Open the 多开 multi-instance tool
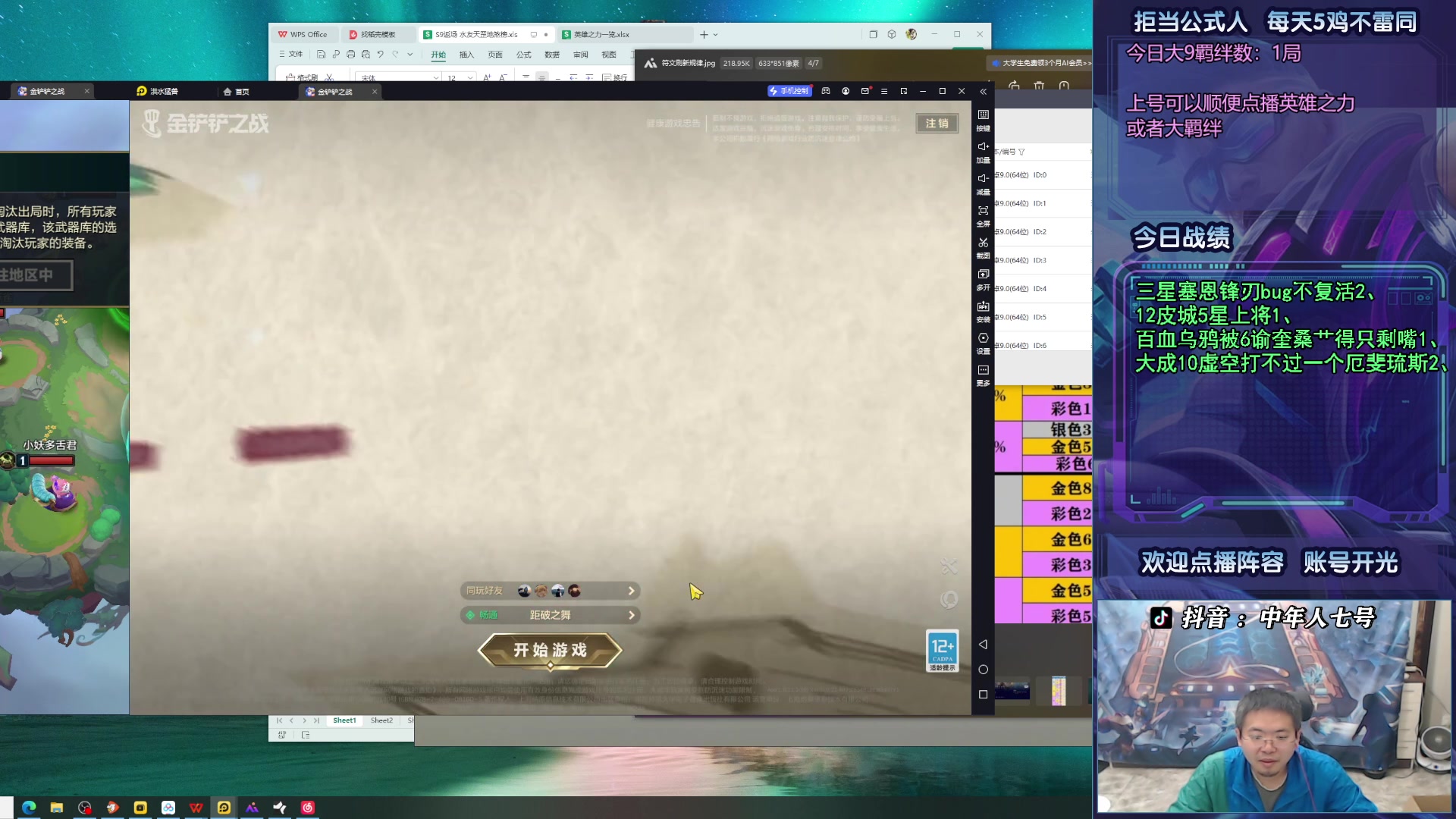The width and height of the screenshot is (1456, 819). (x=983, y=279)
